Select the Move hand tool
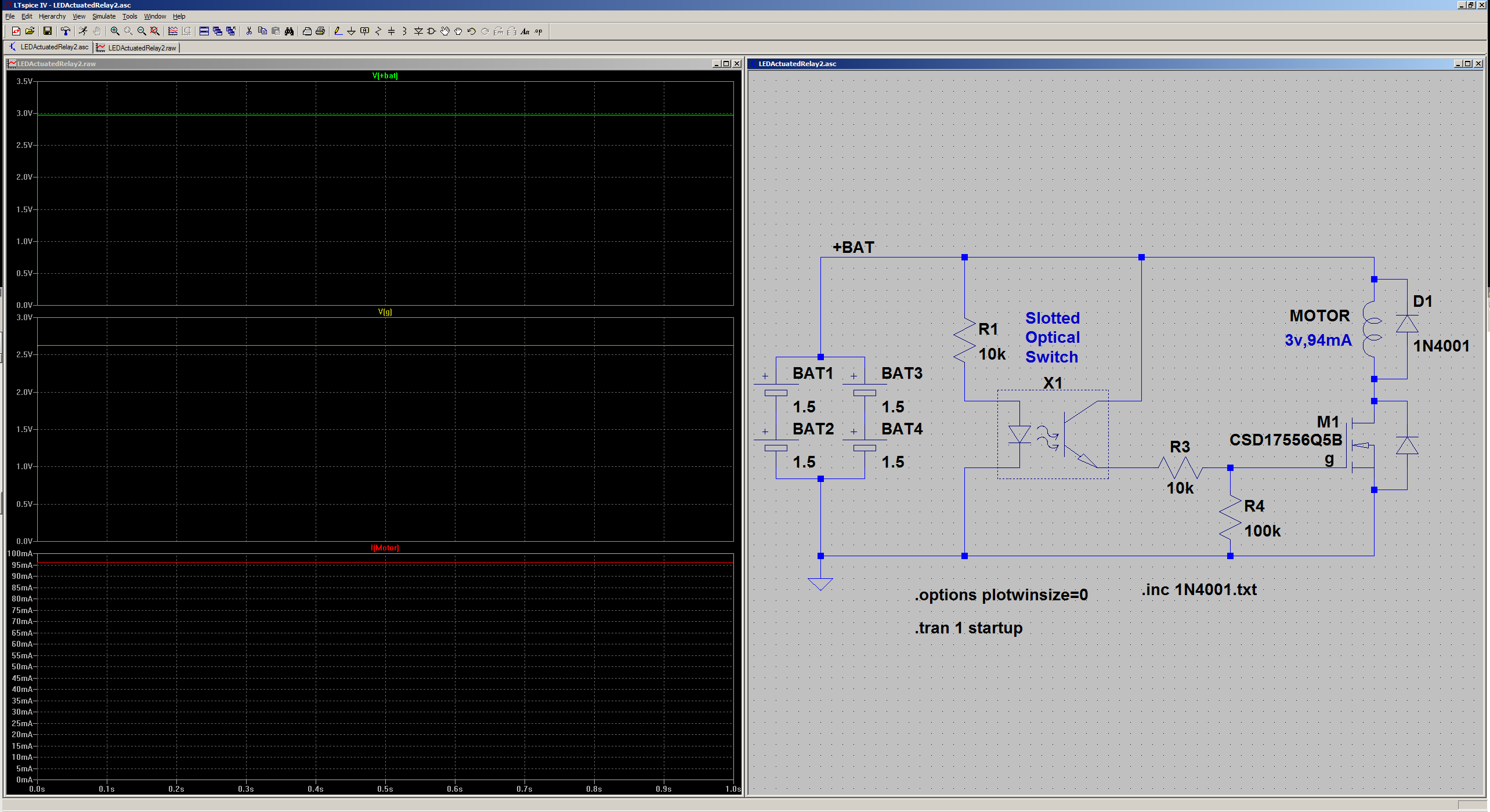The width and height of the screenshot is (1490, 812). pyautogui.click(x=445, y=31)
